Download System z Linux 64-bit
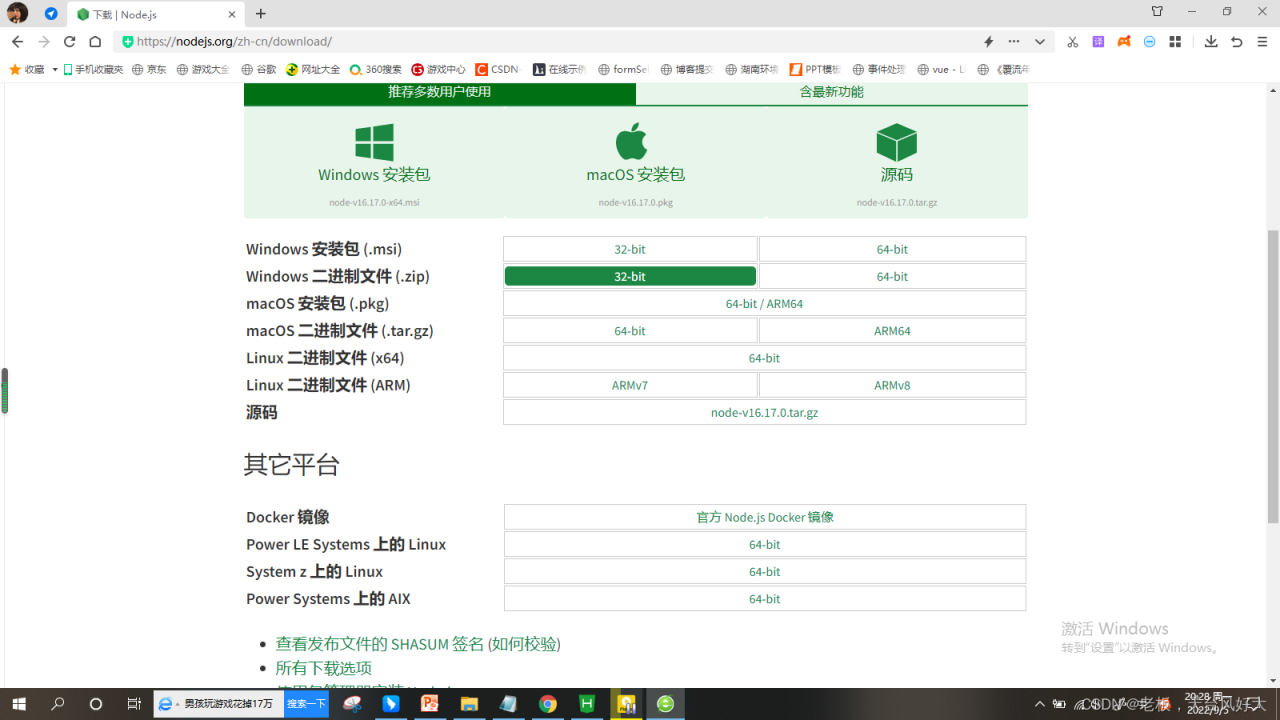The image size is (1280, 720). 765,571
